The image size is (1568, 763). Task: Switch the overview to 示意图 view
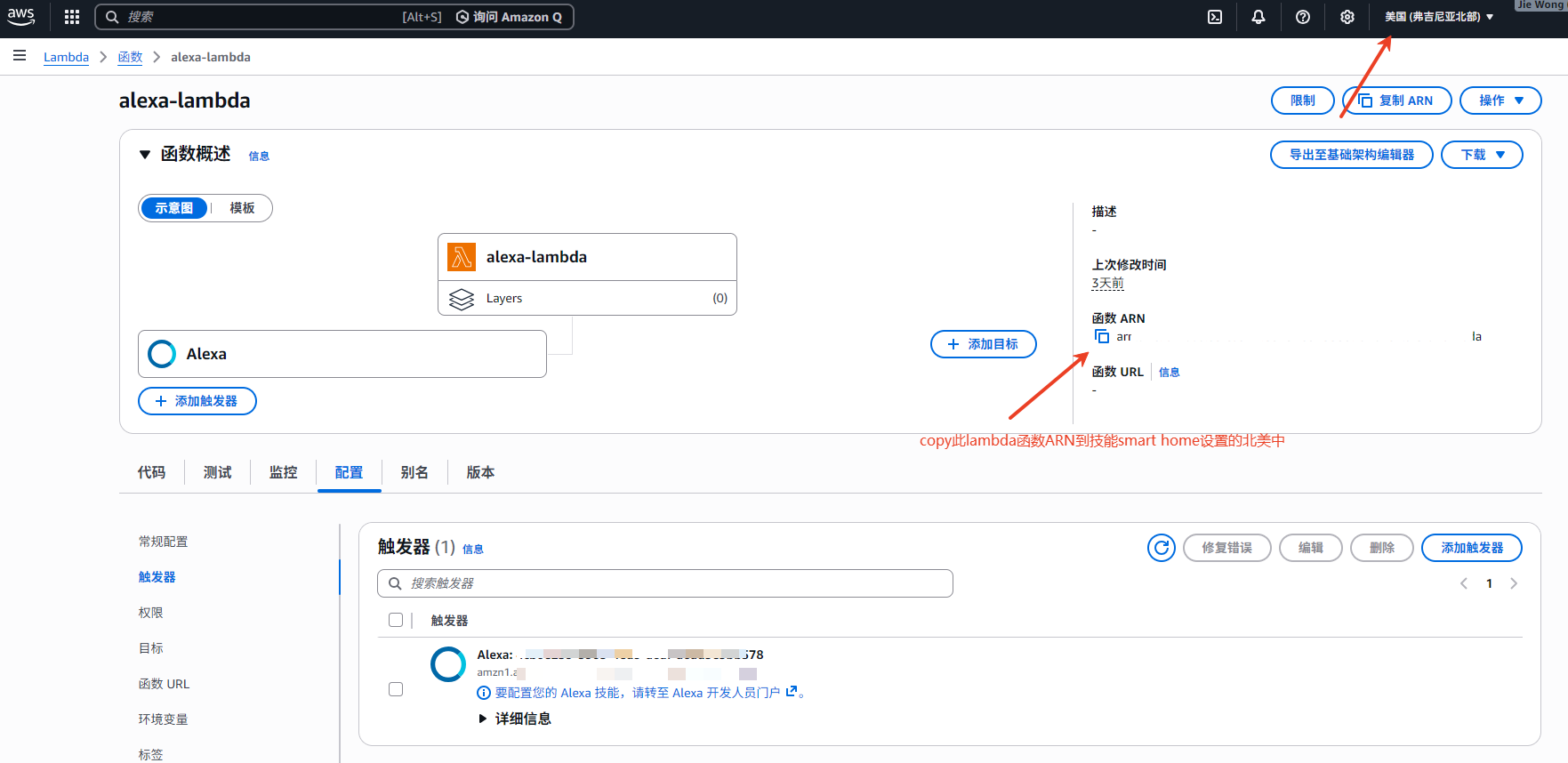point(174,208)
